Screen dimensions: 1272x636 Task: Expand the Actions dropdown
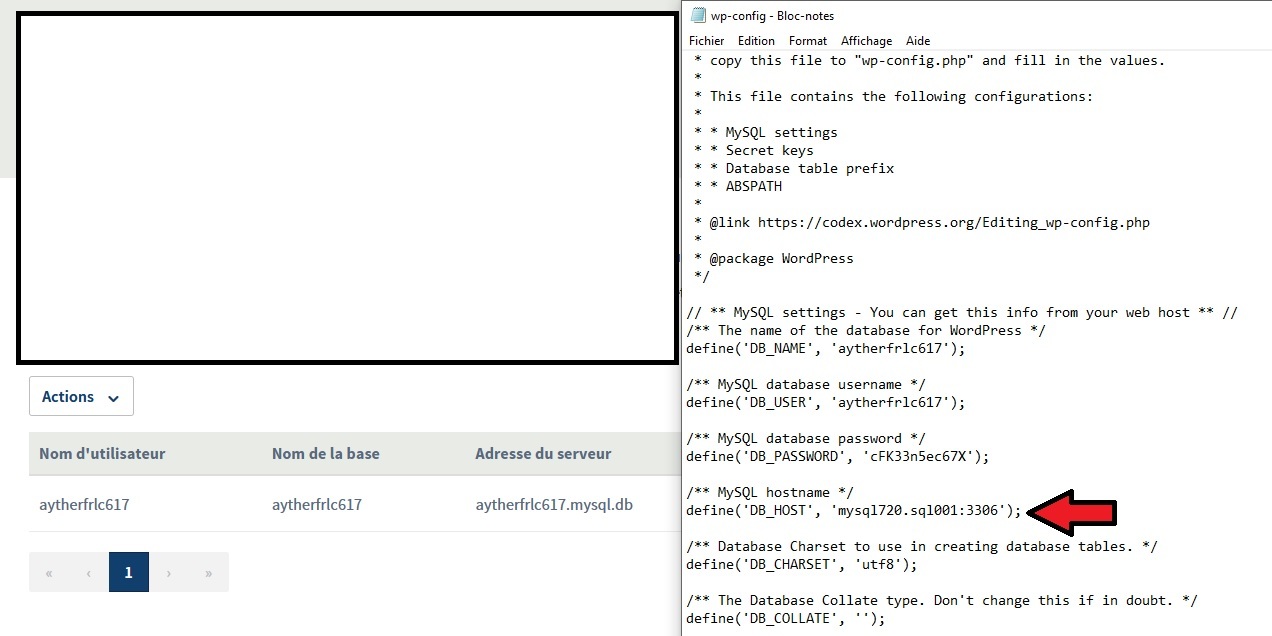[x=81, y=396]
